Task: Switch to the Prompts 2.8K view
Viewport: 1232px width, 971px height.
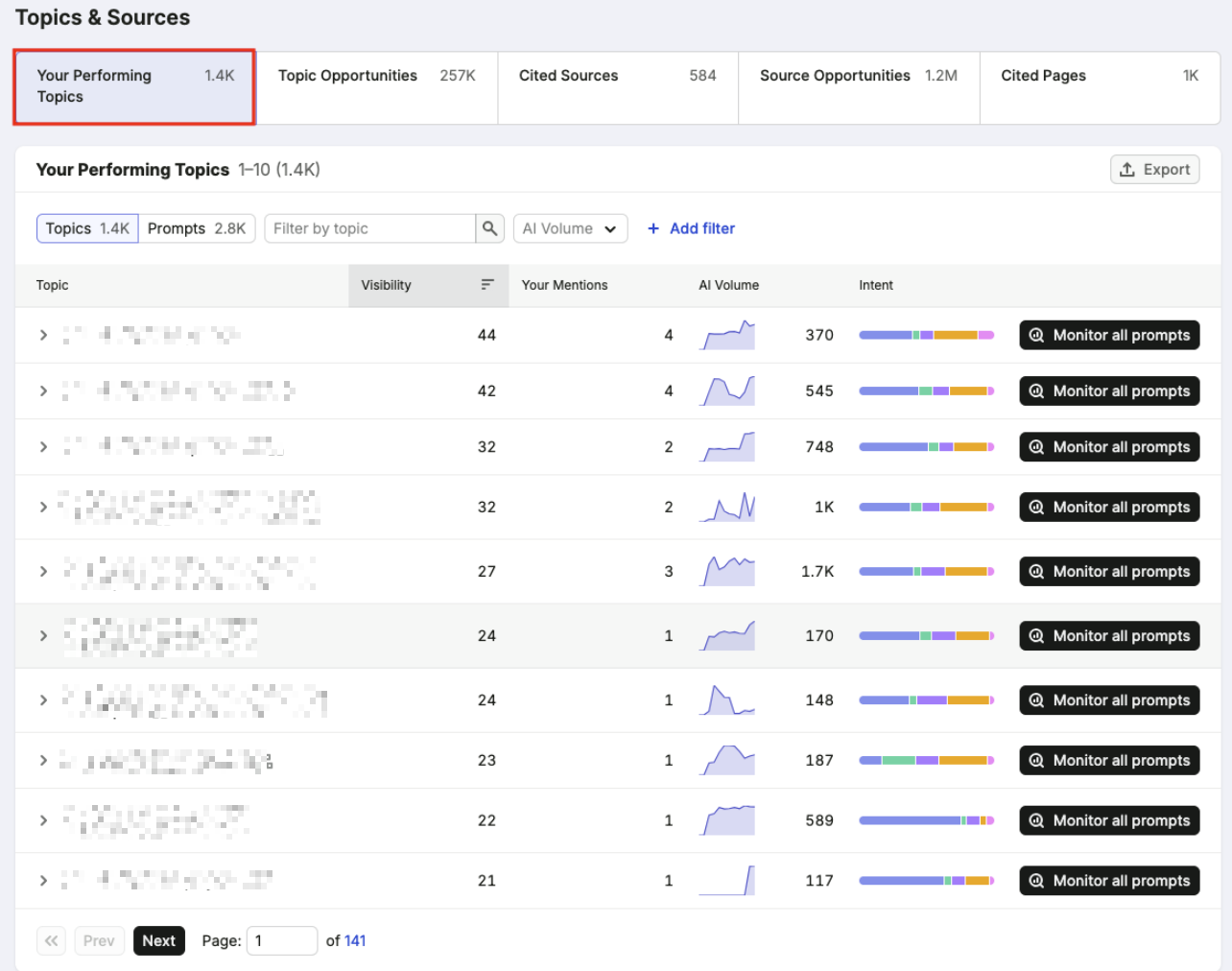Action: coord(197,228)
